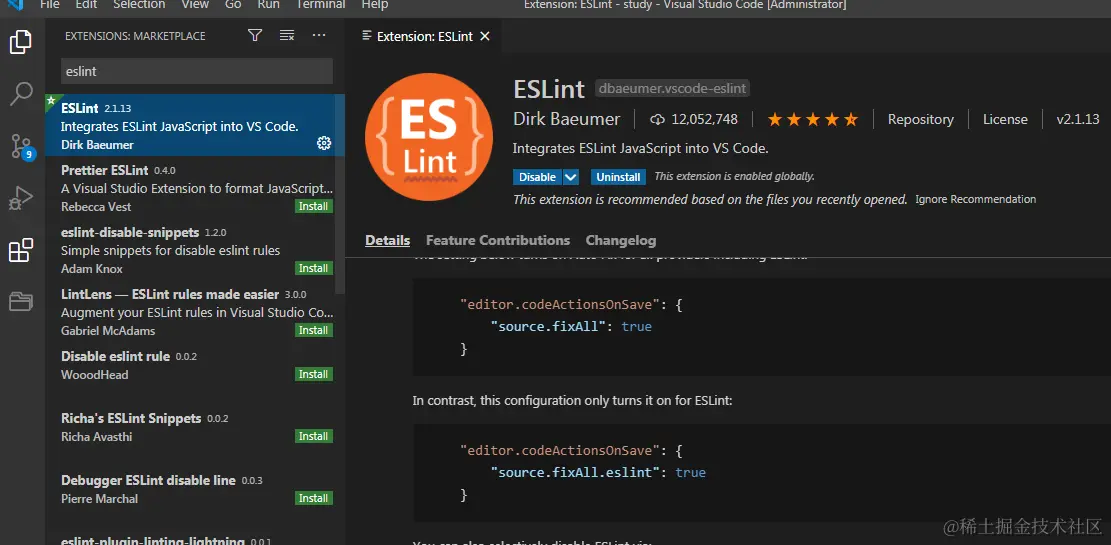Click the Disable button for ESLint

point(538,176)
